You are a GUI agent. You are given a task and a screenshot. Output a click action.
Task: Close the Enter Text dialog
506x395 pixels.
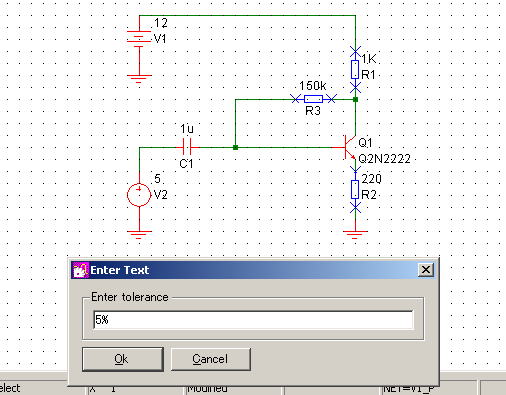click(426, 269)
